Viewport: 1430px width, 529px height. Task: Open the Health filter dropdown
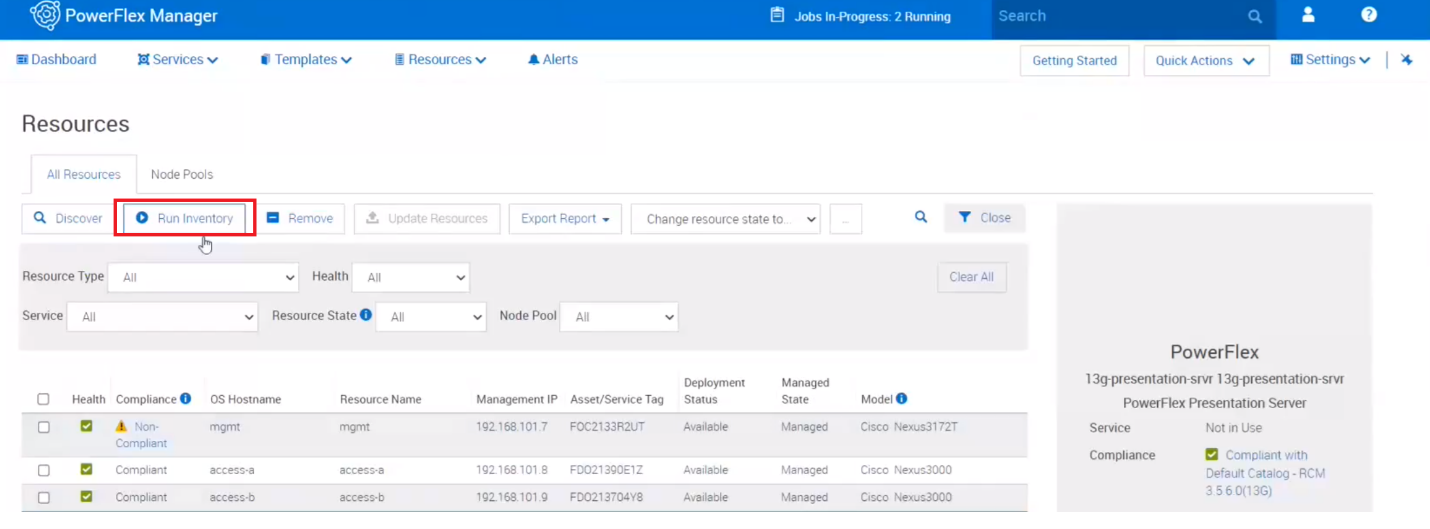pos(410,277)
